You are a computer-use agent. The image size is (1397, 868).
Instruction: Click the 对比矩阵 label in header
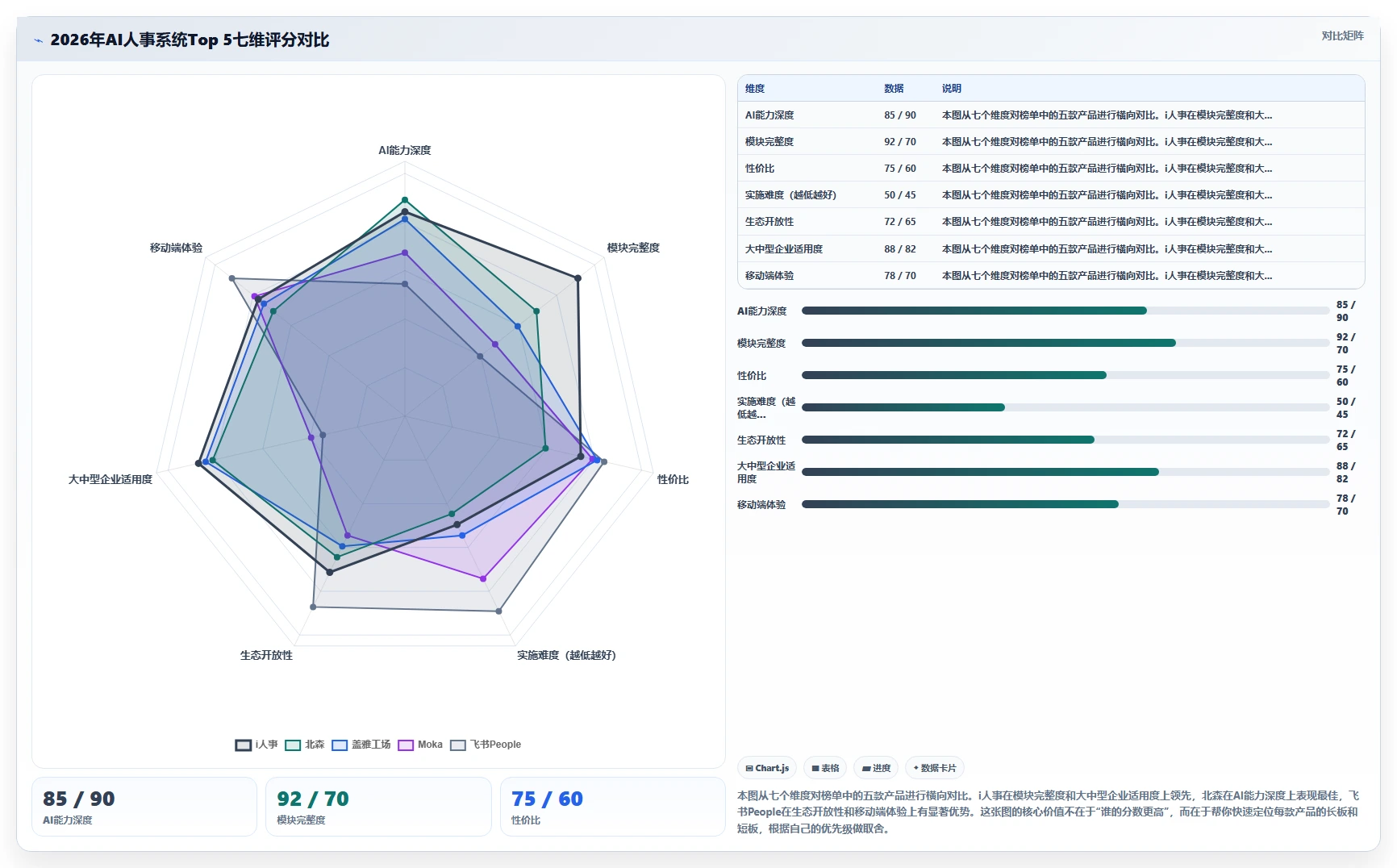click(1342, 35)
